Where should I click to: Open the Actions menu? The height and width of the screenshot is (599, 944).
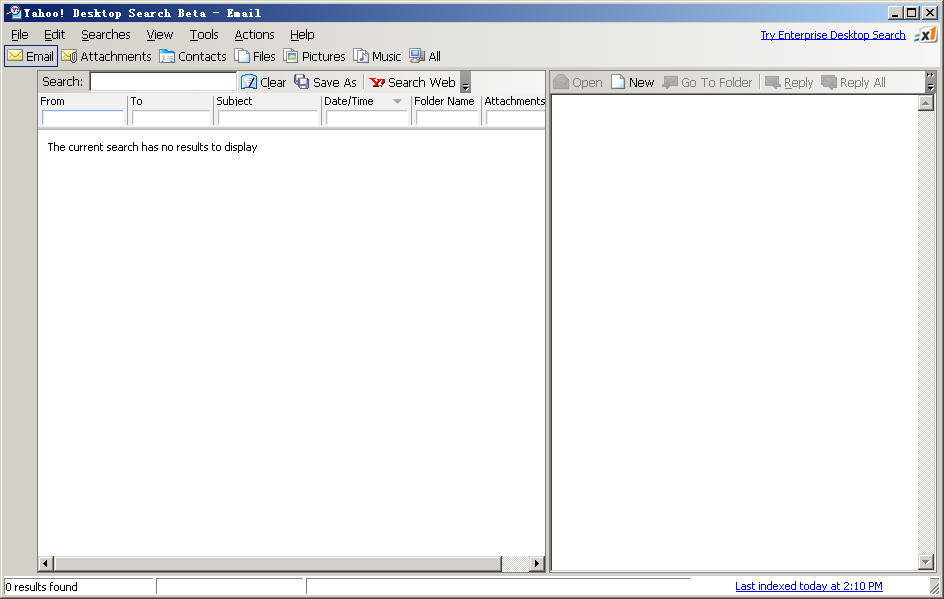tap(254, 34)
